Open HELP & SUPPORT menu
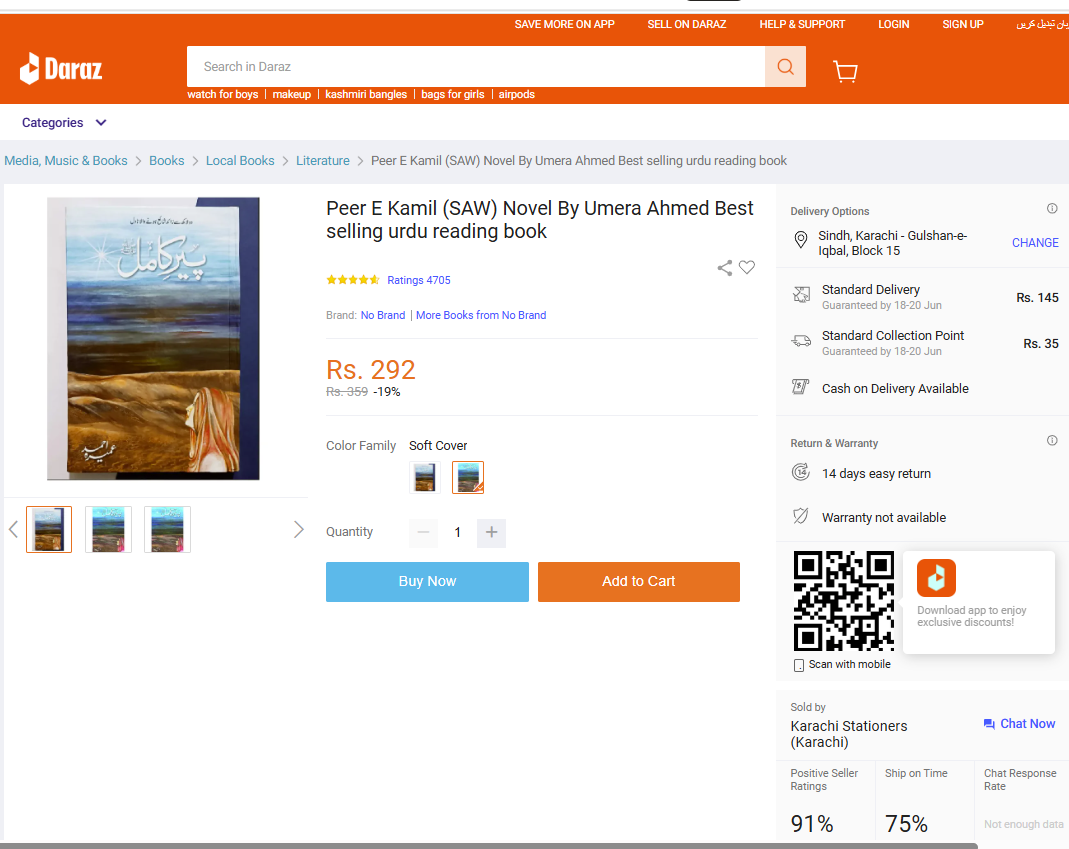This screenshot has width=1069, height=849. [x=802, y=25]
